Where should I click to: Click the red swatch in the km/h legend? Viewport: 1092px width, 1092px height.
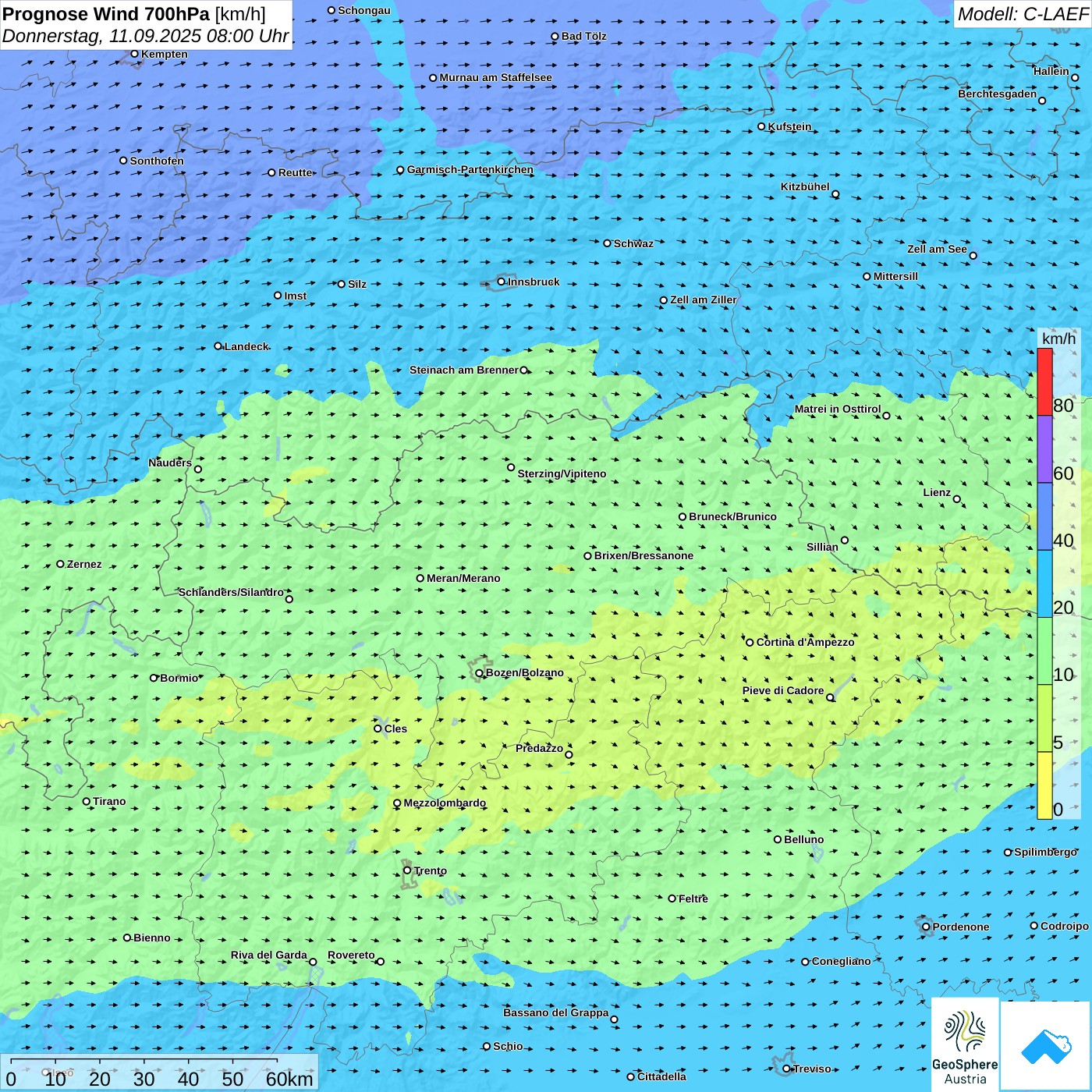click(1044, 381)
